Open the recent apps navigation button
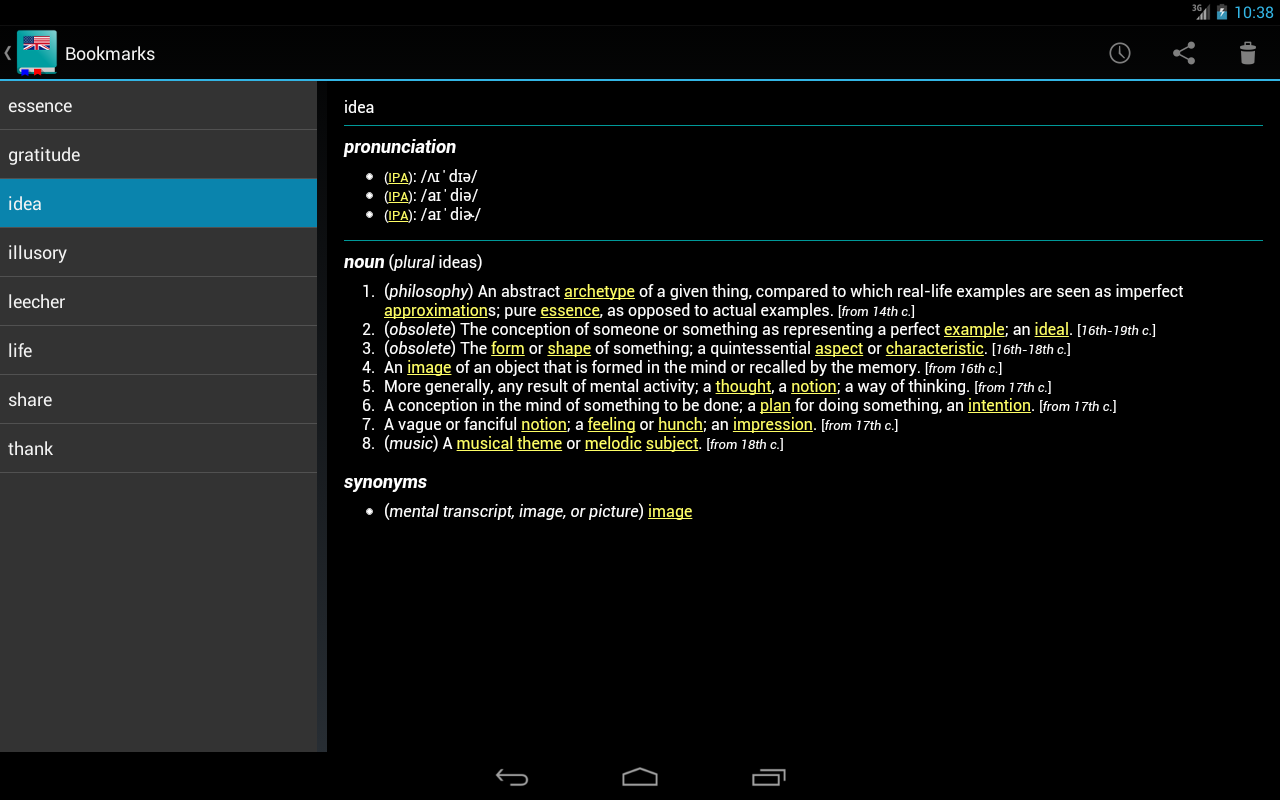 [768, 777]
